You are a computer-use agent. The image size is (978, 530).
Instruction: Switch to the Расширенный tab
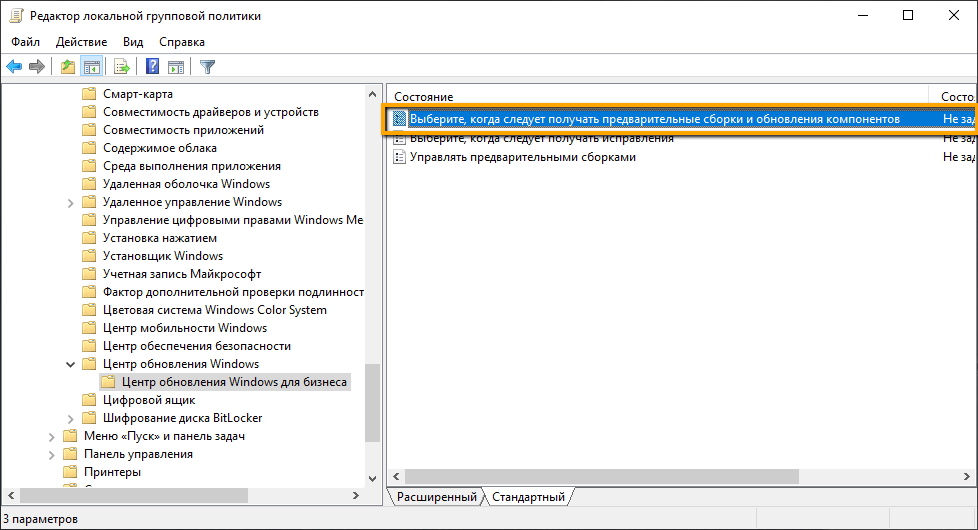pos(437,497)
